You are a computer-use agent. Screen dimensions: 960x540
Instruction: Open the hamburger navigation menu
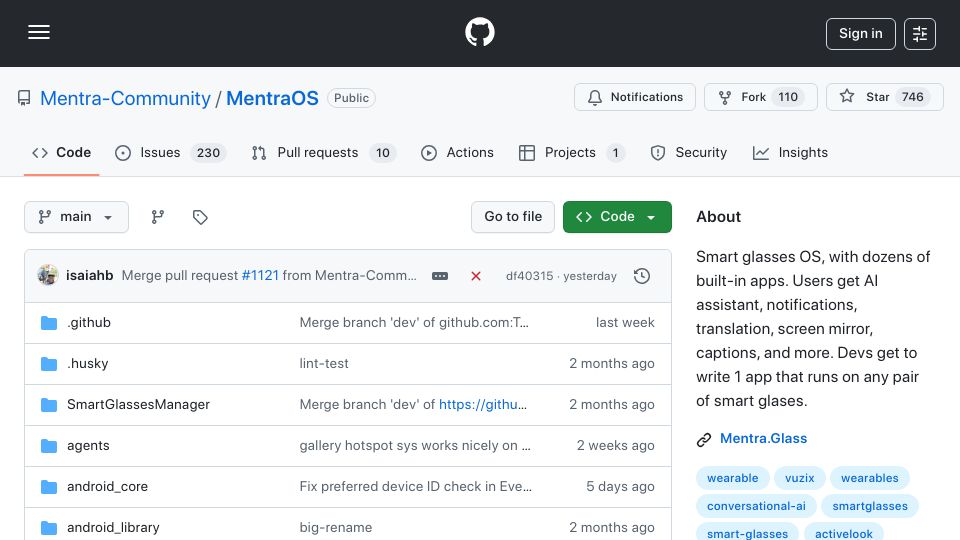[x=39, y=32]
